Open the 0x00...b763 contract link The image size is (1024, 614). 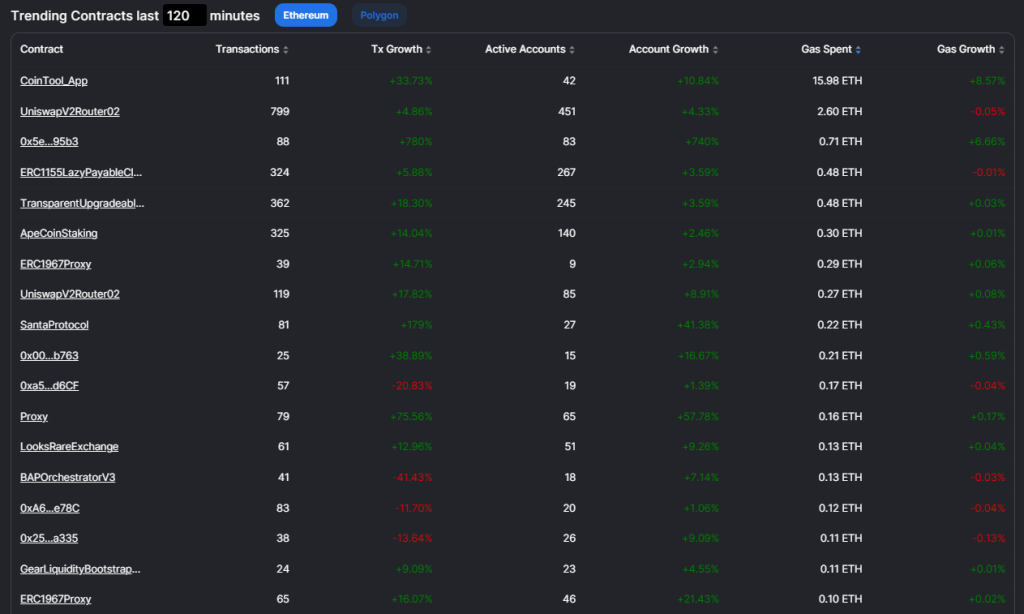pyautogui.click(x=49, y=355)
